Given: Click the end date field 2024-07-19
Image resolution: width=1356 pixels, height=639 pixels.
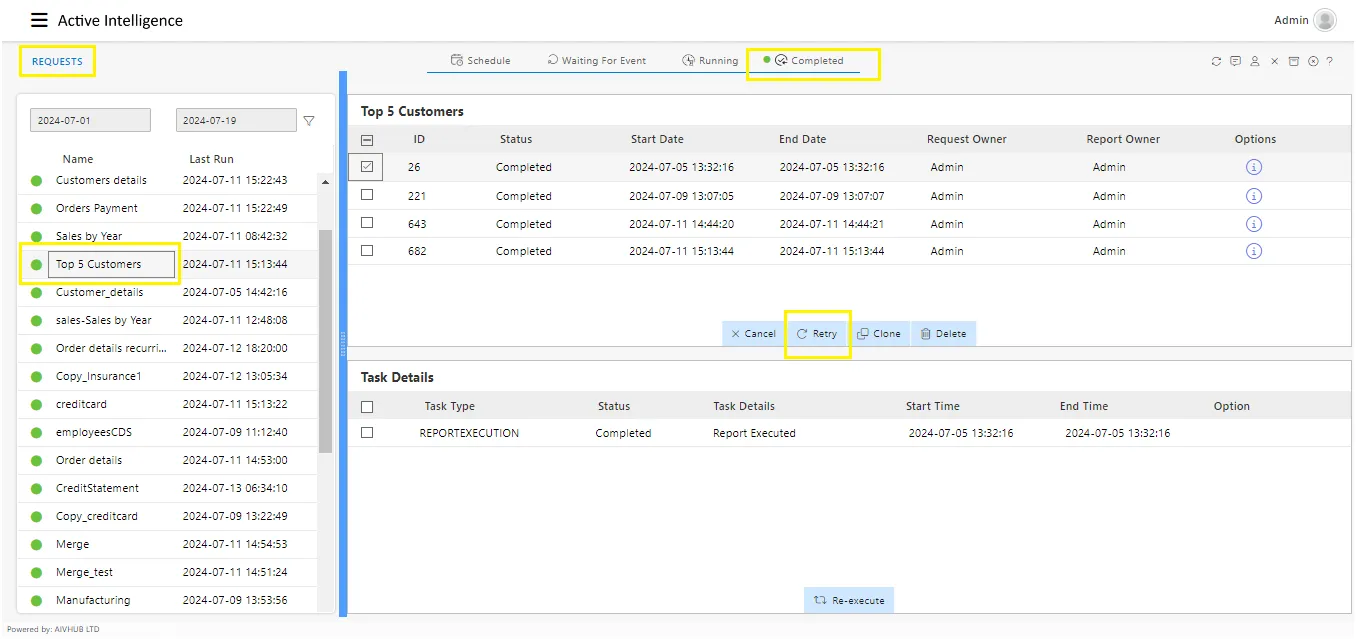Looking at the screenshot, I should pos(236,120).
